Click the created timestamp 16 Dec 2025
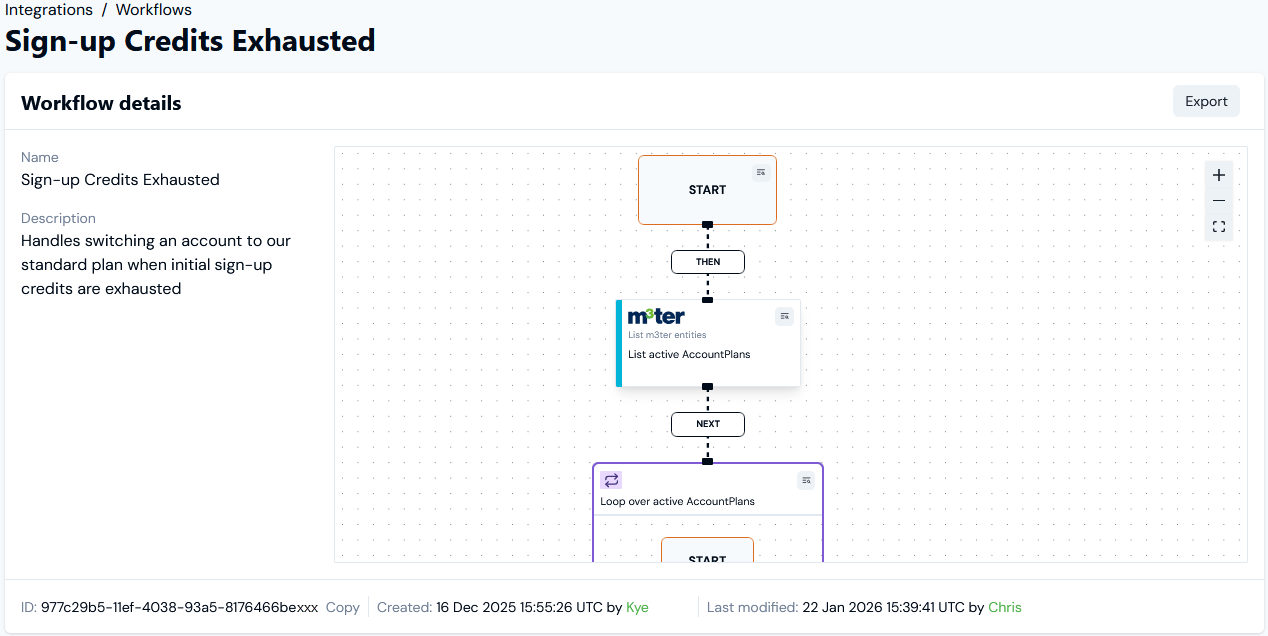This screenshot has height=636, width=1268. (x=519, y=607)
